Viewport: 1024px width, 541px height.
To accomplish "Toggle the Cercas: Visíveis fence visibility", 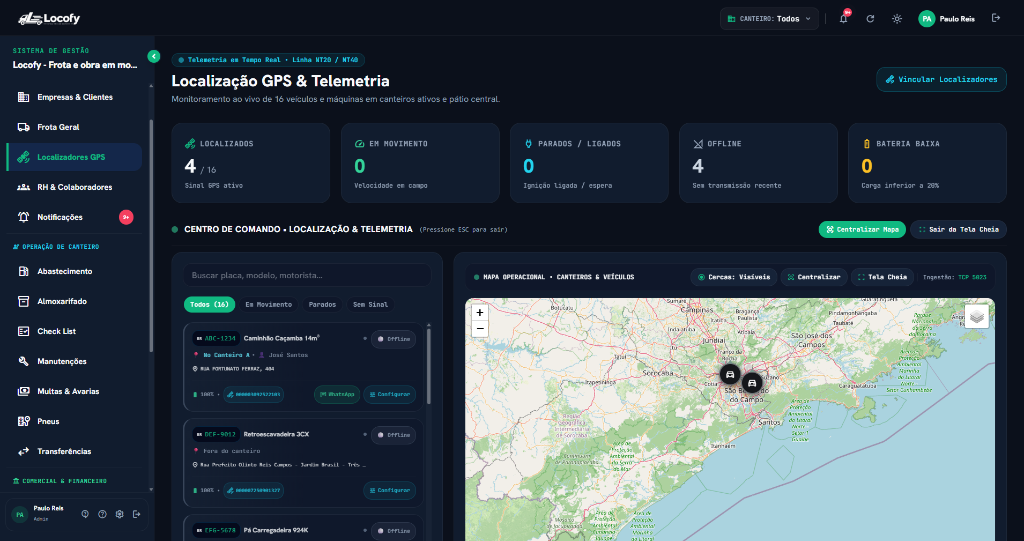I will [734, 277].
